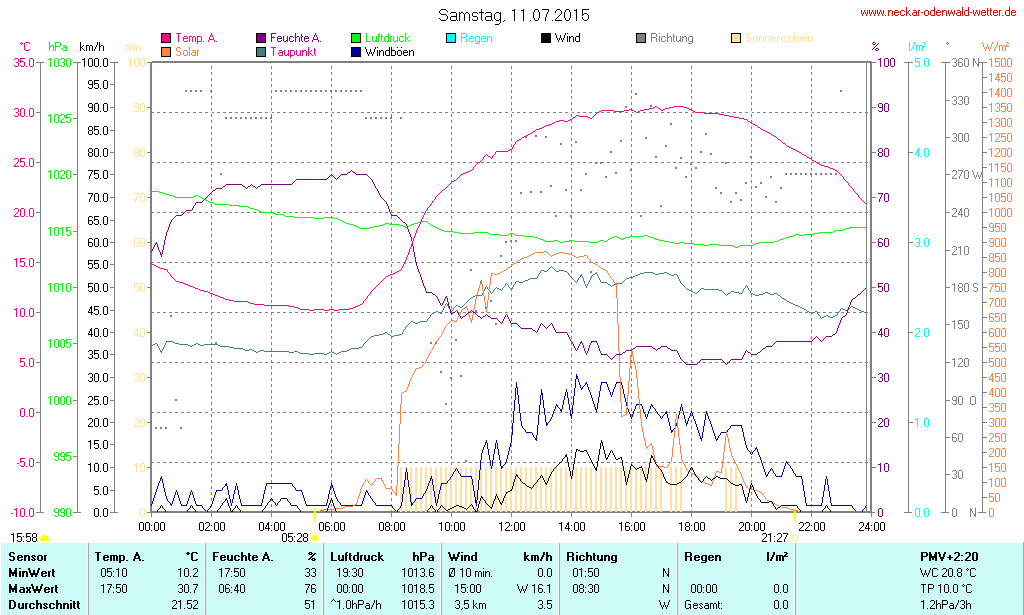Click the Luftdruck header in the summary table
The height and width of the screenshot is (615, 1024).
(357, 556)
